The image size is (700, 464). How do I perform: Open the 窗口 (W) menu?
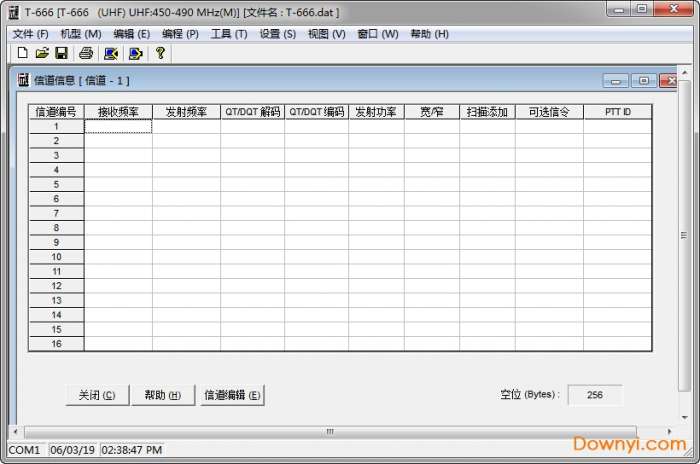(378, 34)
